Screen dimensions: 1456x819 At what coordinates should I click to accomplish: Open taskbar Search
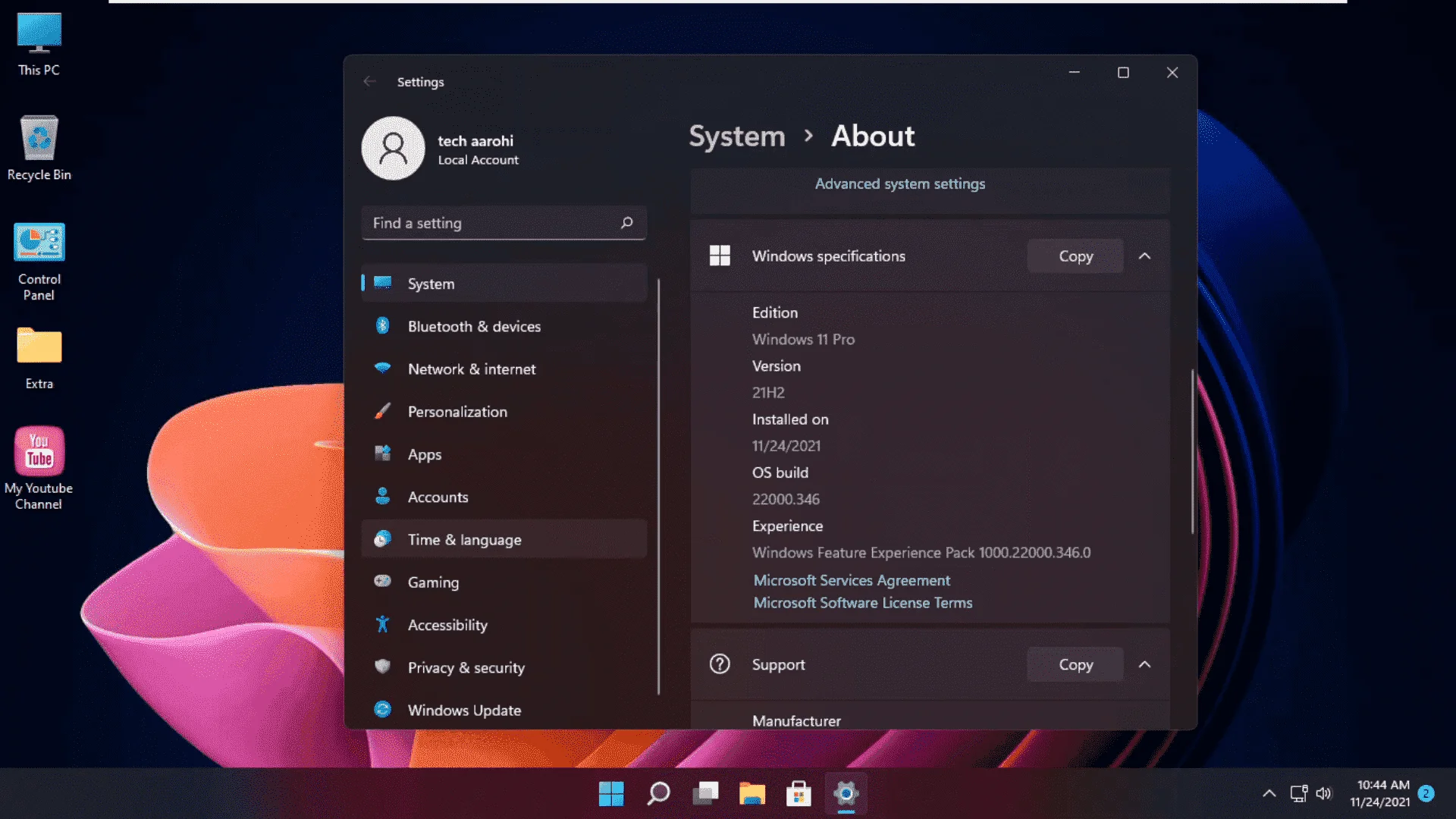(x=658, y=794)
